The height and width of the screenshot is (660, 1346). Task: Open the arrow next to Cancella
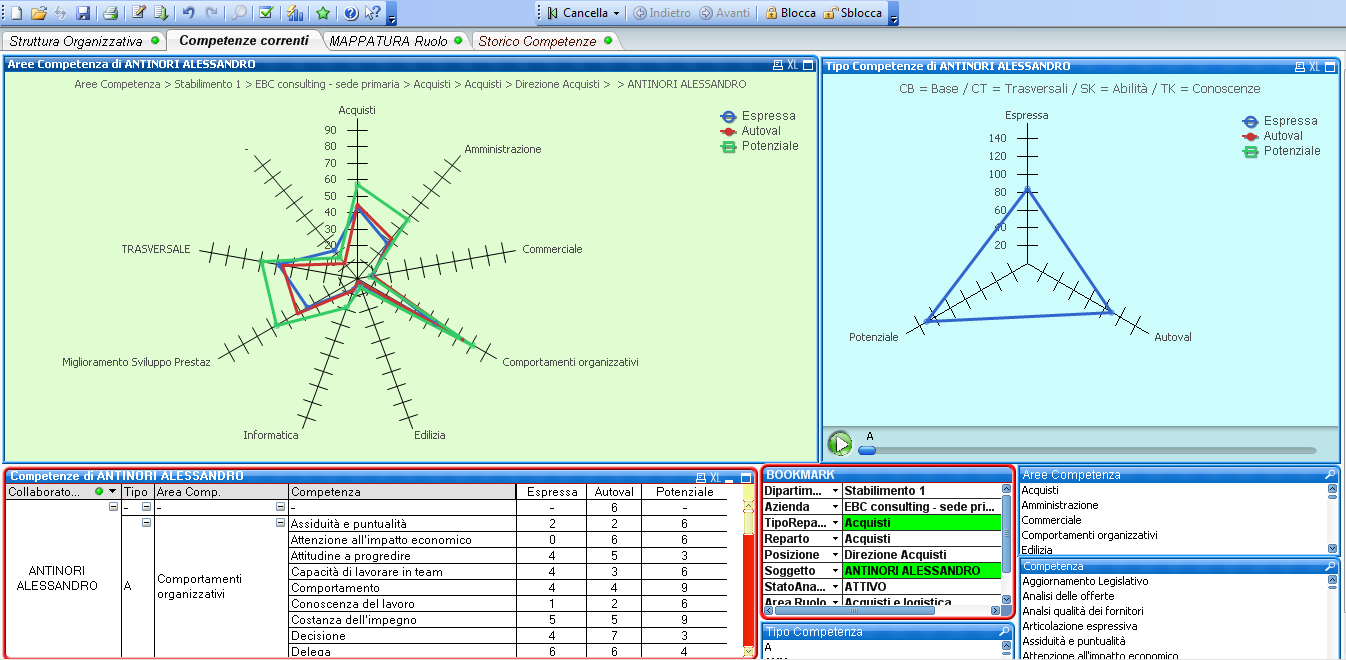(x=616, y=13)
